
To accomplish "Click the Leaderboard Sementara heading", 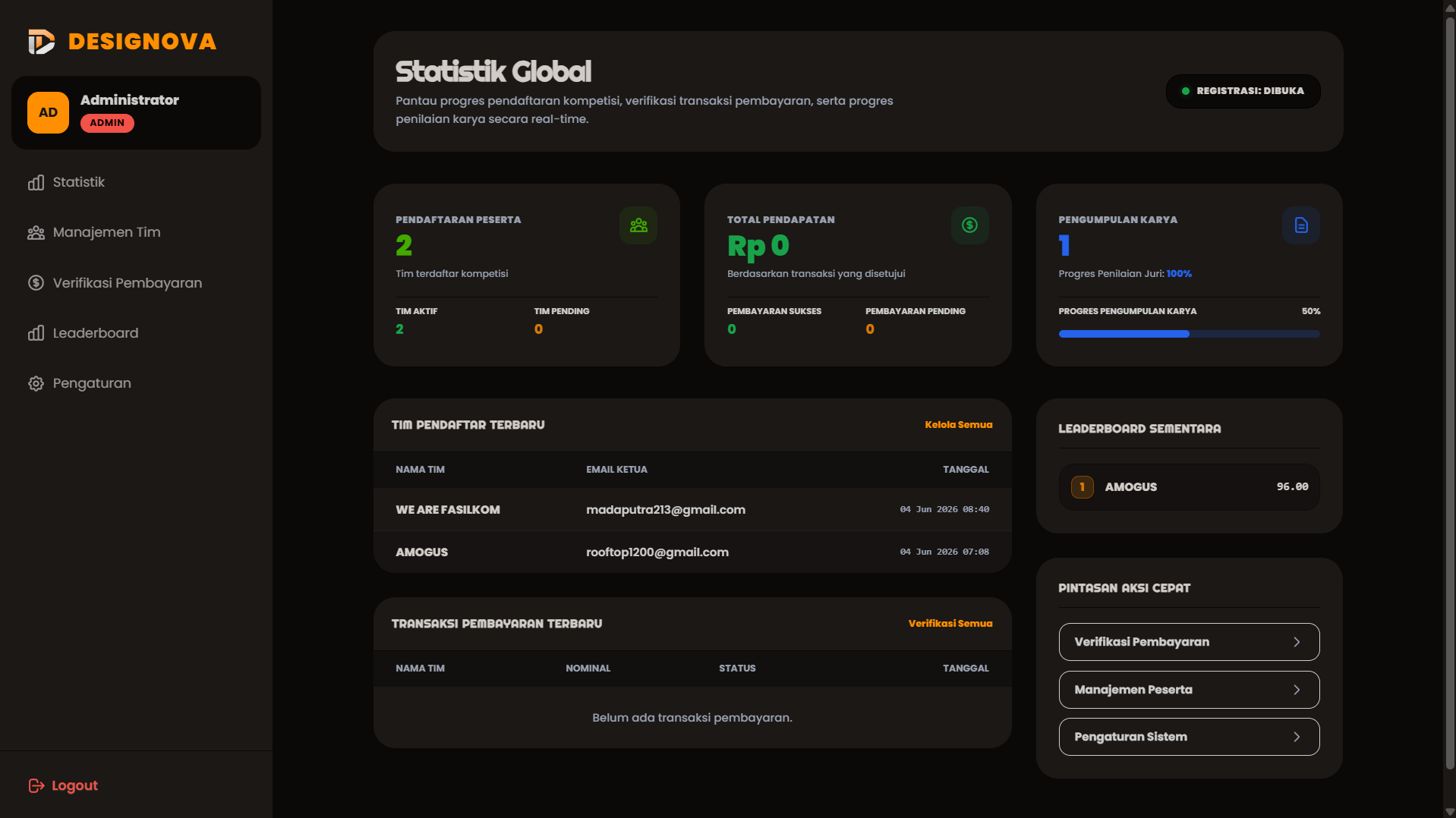I will [1139, 429].
